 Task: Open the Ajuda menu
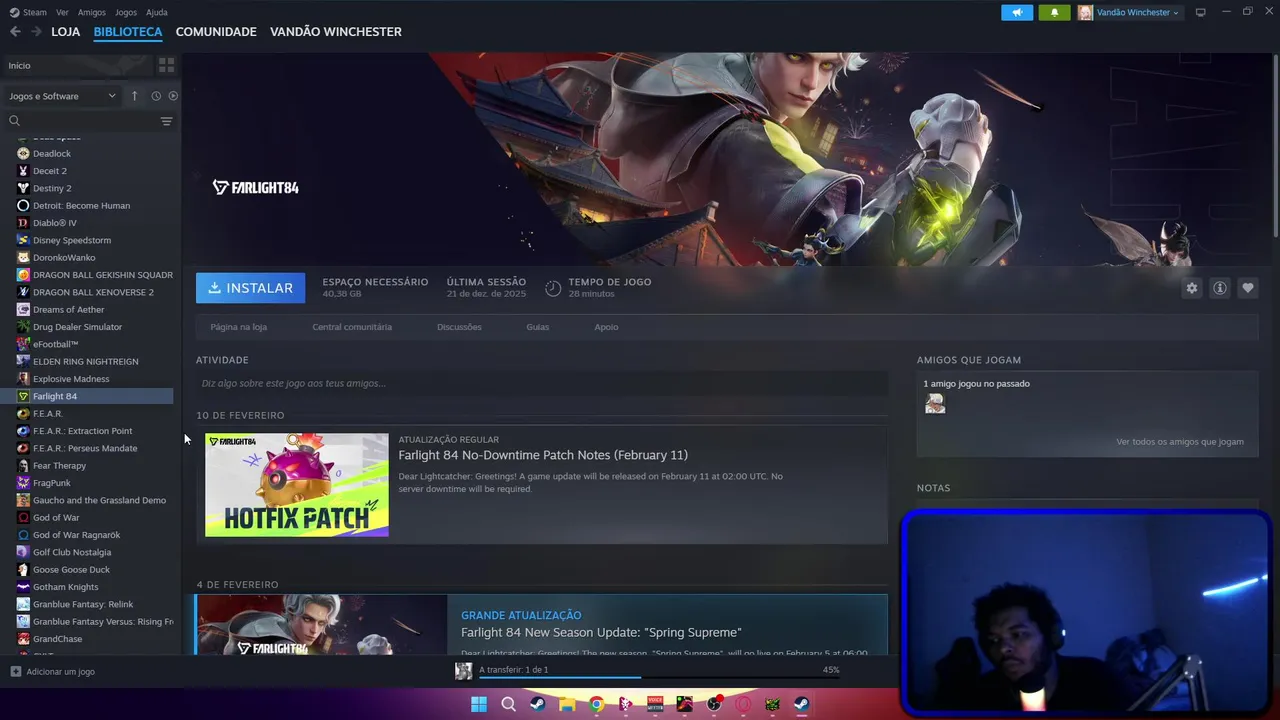coord(157,12)
